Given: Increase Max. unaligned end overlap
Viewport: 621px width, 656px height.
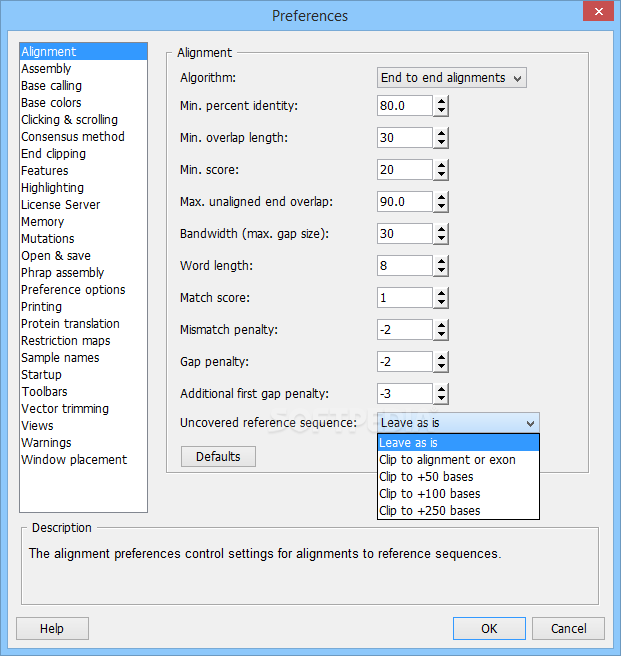Looking at the screenshot, I should [441, 197].
